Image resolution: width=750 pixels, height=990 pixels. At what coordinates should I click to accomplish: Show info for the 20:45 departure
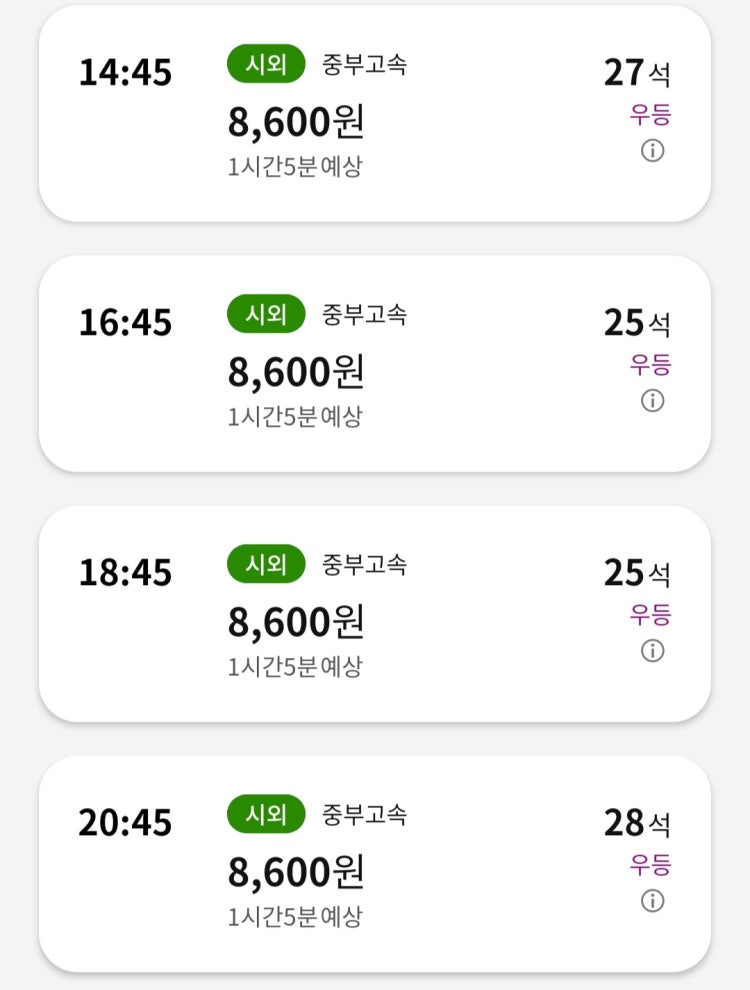click(x=652, y=901)
